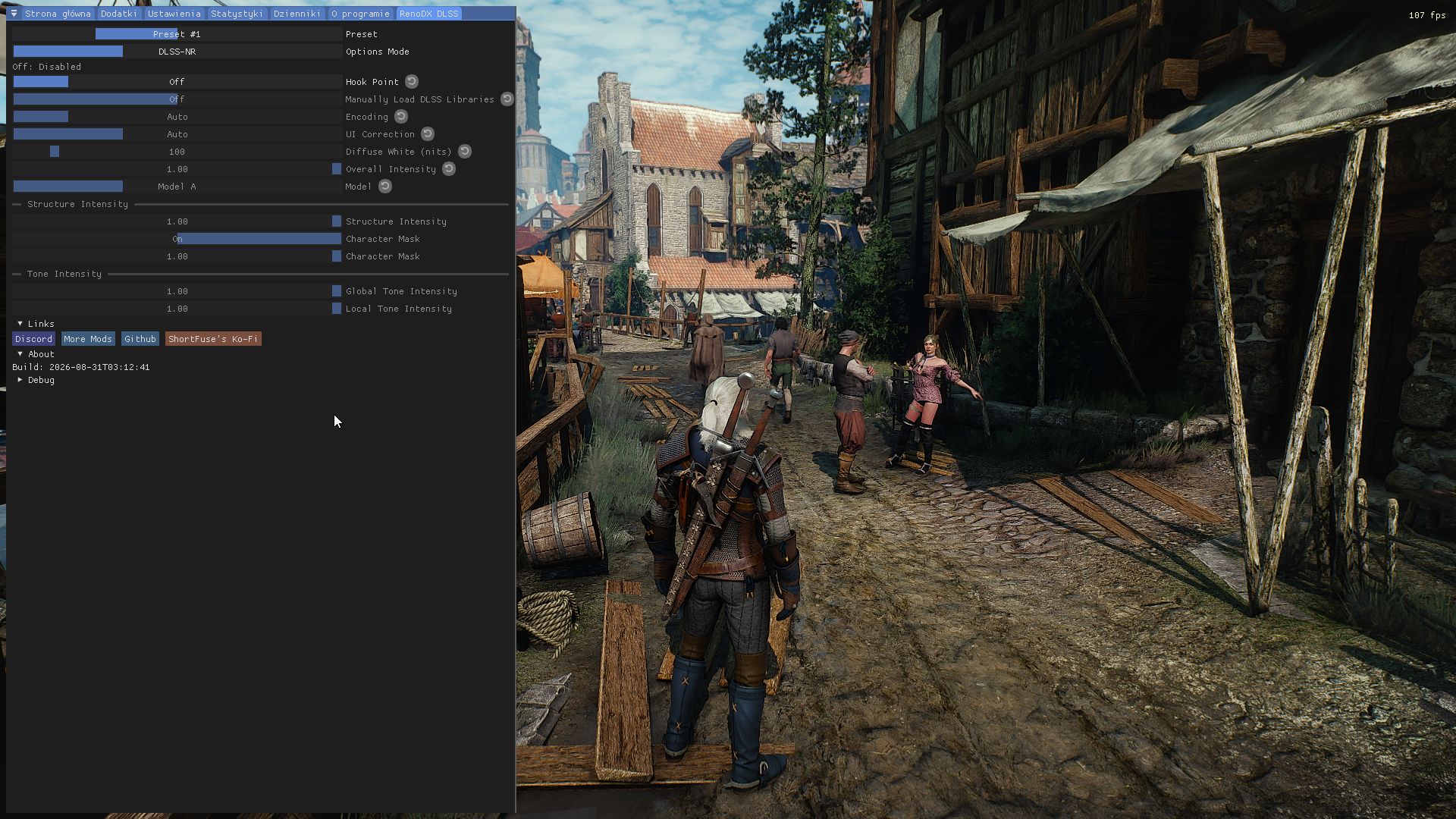
Task: Adjust the Structure Intensity slider
Action: click(x=177, y=221)
